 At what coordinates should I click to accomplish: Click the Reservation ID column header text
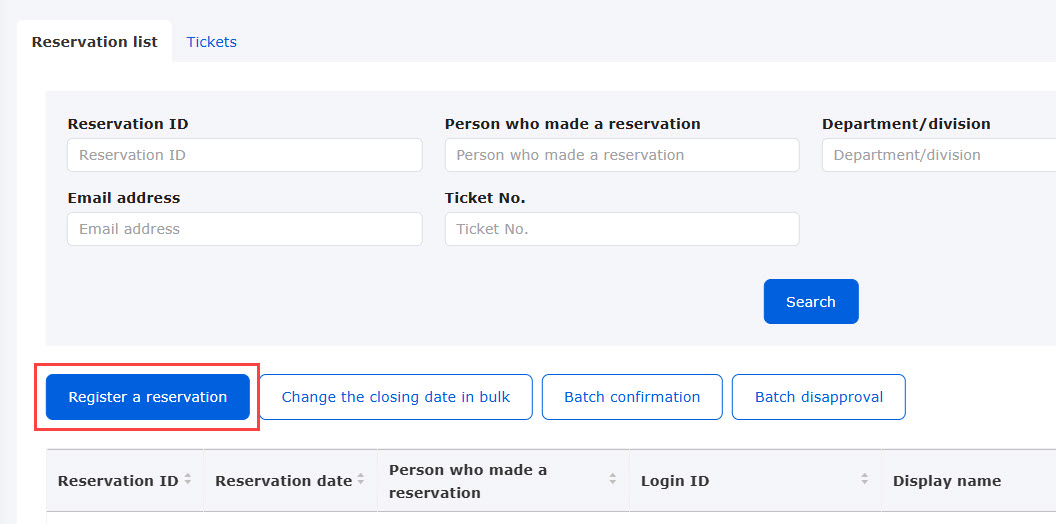[x=118, y=481]
